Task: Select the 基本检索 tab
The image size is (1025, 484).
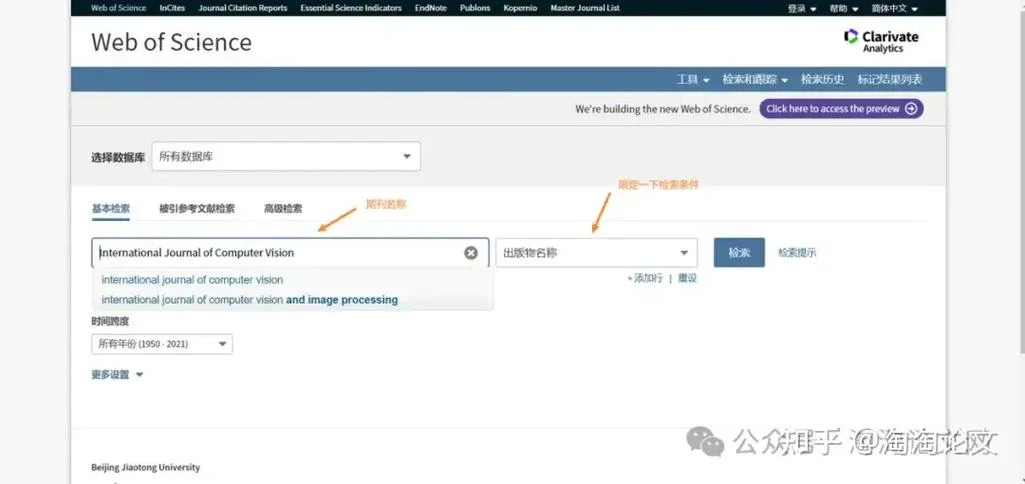Action: click(110, 209)
